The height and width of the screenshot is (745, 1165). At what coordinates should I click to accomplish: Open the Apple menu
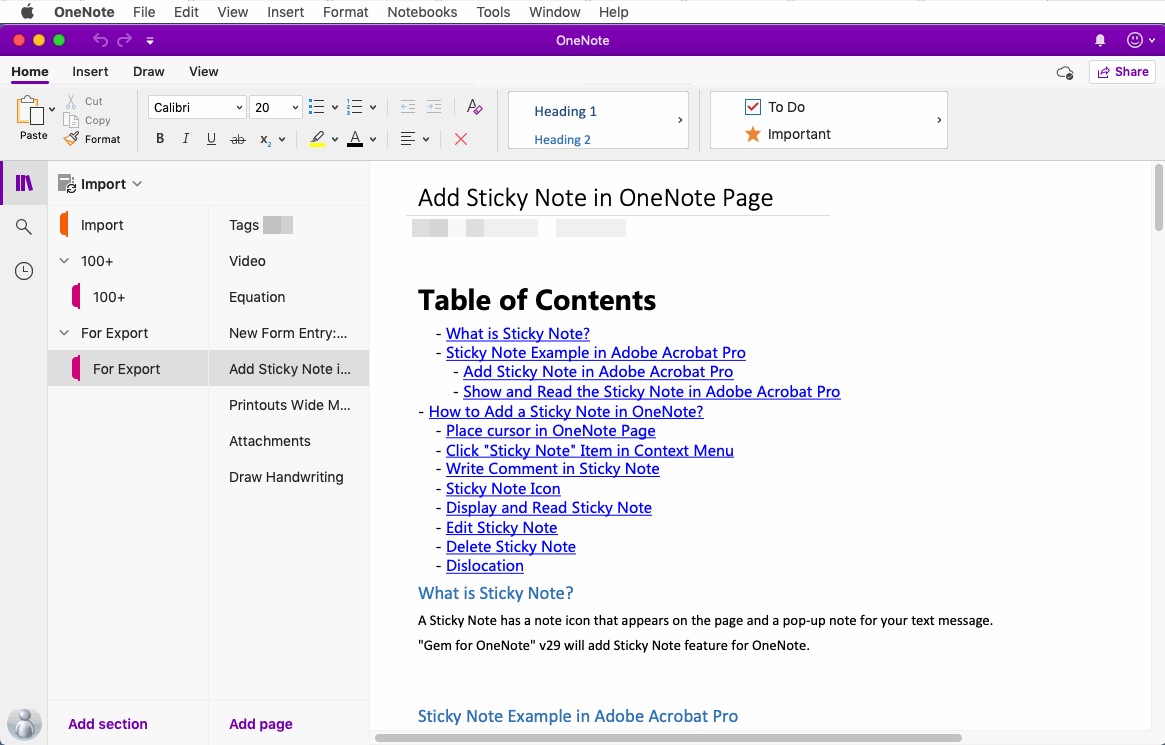pos(27,11)
